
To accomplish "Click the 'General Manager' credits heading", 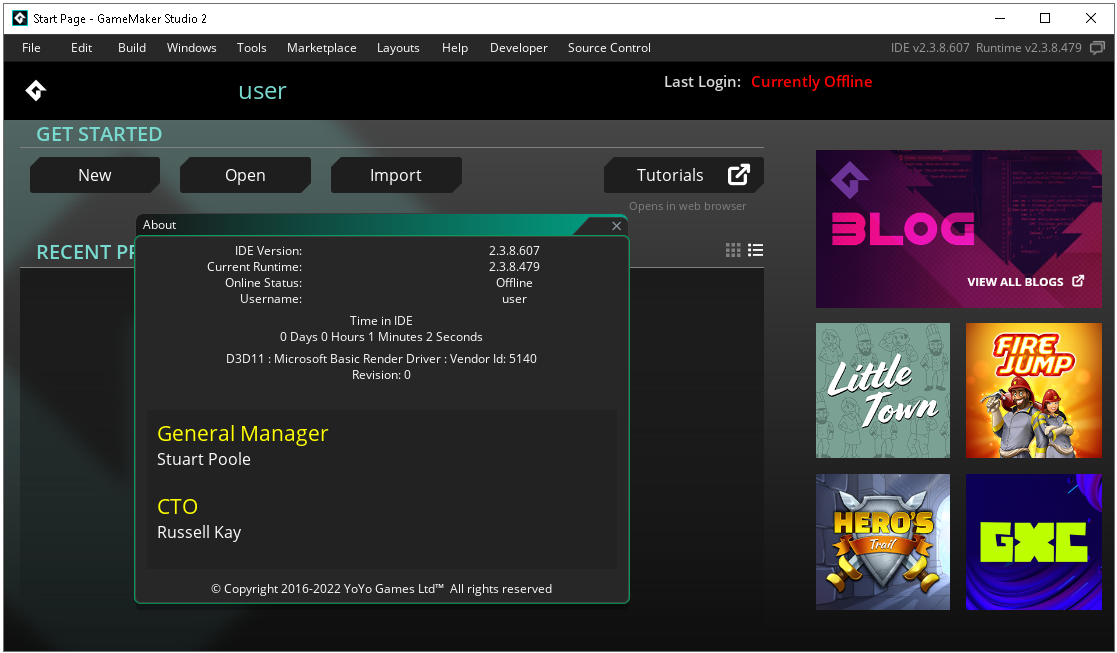I will [x=242, y=434].
